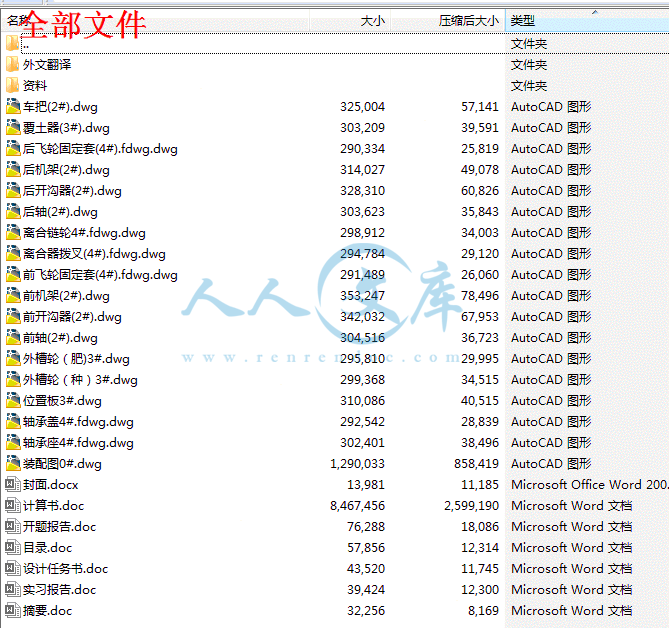Click the Word icon of 开题报告.doc

(12, 526)
